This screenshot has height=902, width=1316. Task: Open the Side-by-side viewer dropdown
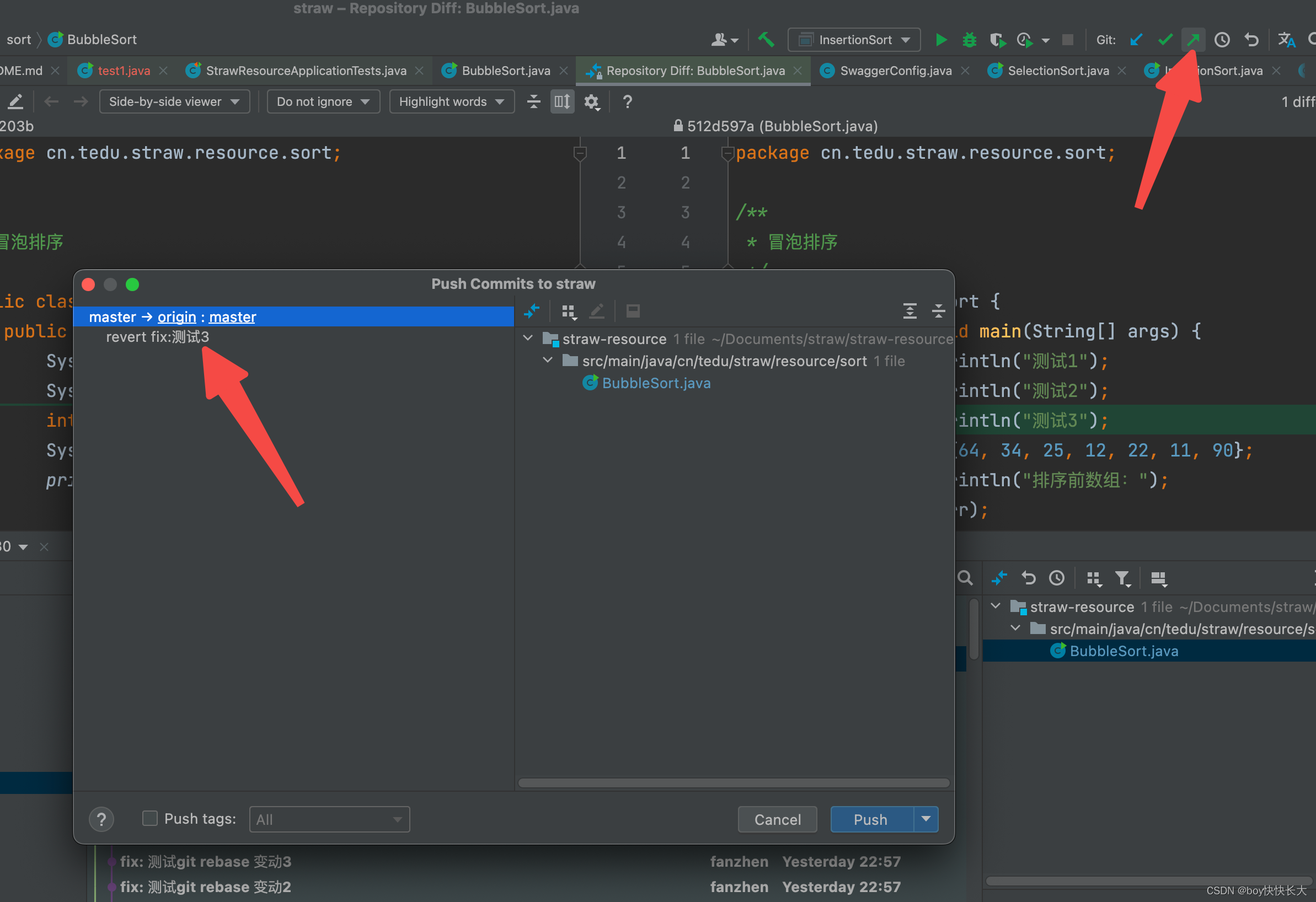click(174, 102)
